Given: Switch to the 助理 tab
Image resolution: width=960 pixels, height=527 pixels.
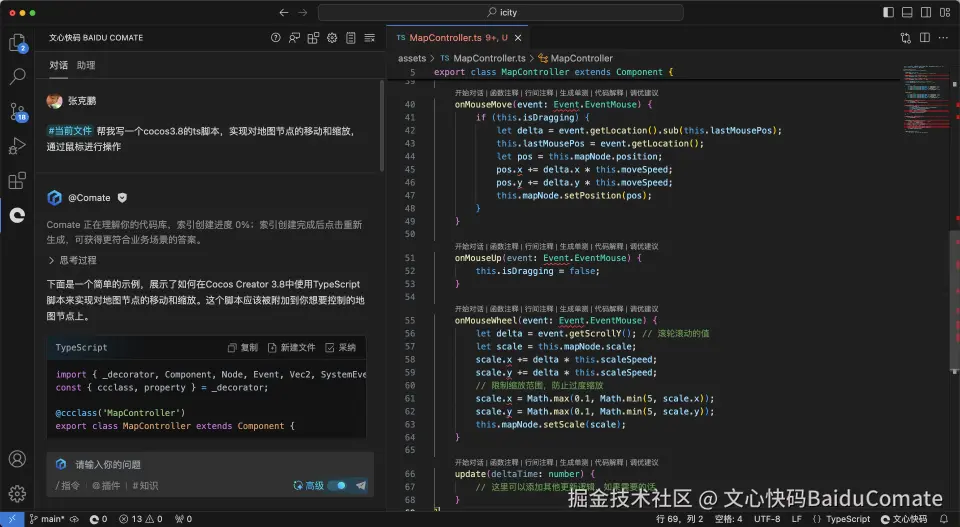Looking at the screenshot, I should 86,65.
